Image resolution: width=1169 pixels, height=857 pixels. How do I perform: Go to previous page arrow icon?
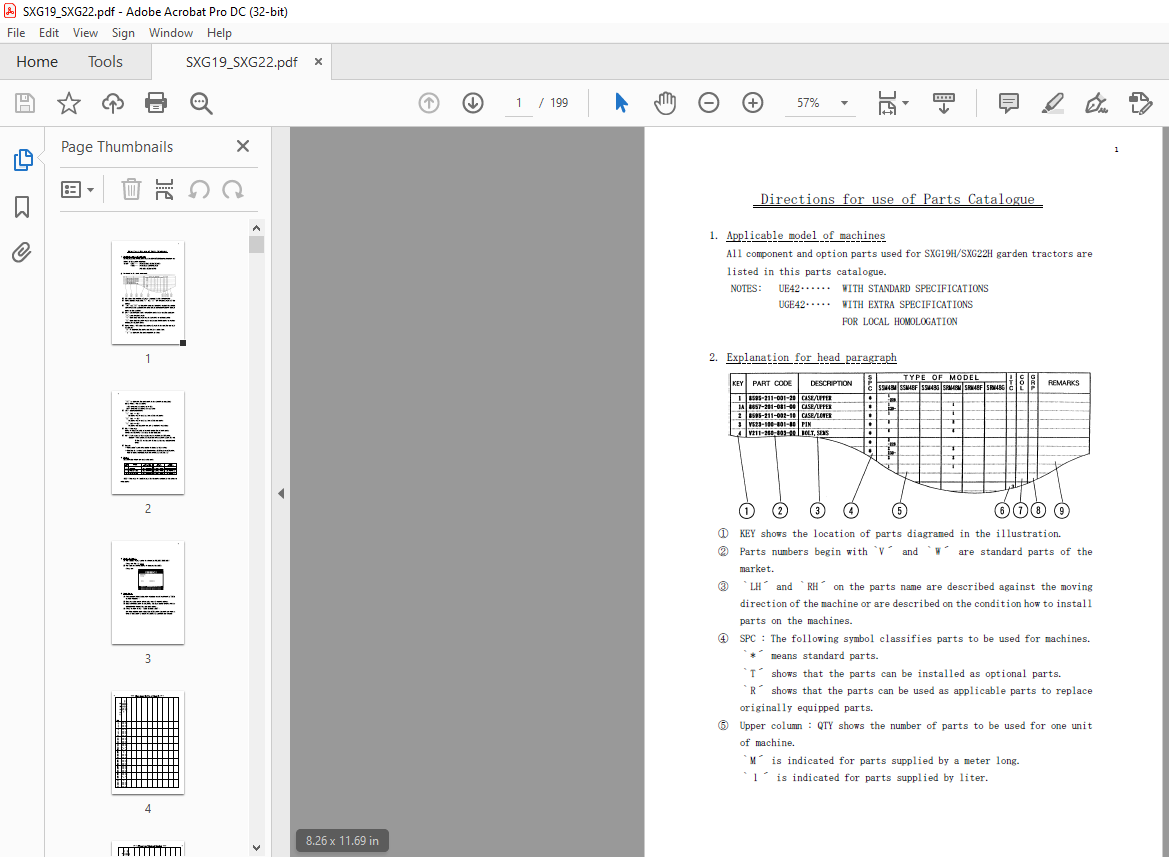click(429, 103)
